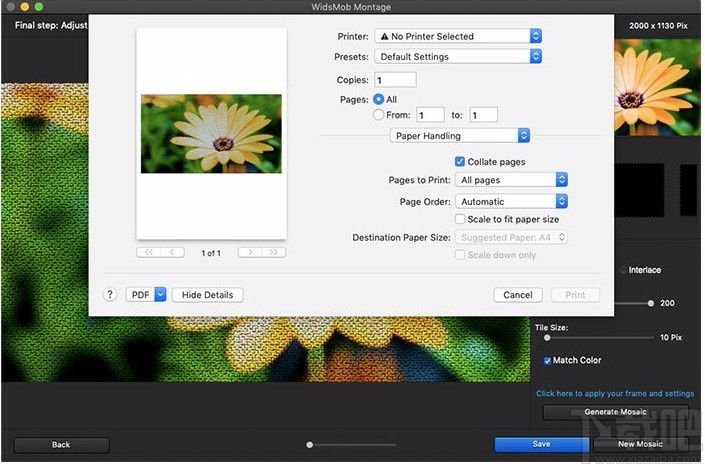This screenshot has width=705, height=464.
Task: Select the All pages radio button
Action: tap(379, 99)
